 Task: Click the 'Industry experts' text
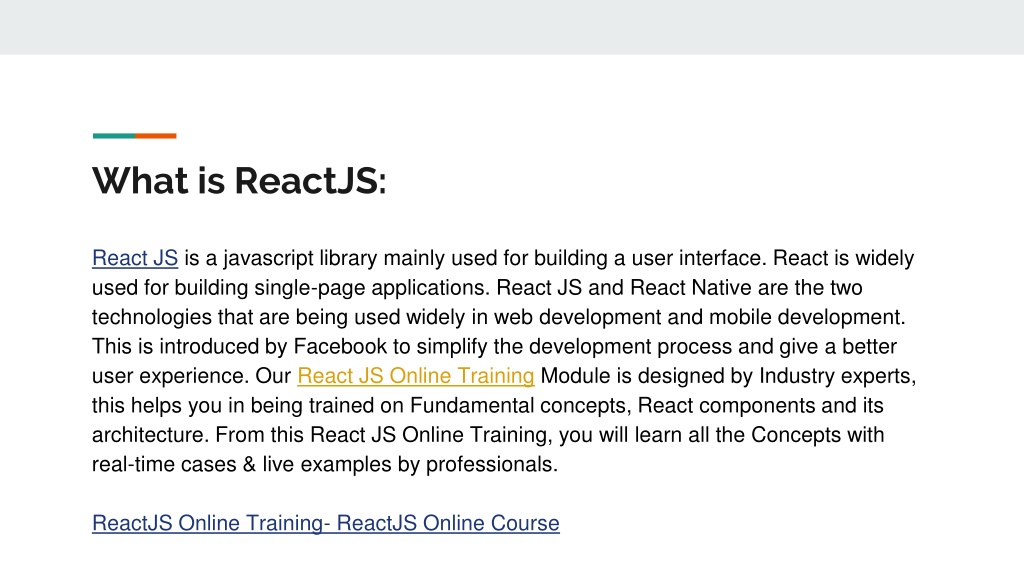coord(835,376)
